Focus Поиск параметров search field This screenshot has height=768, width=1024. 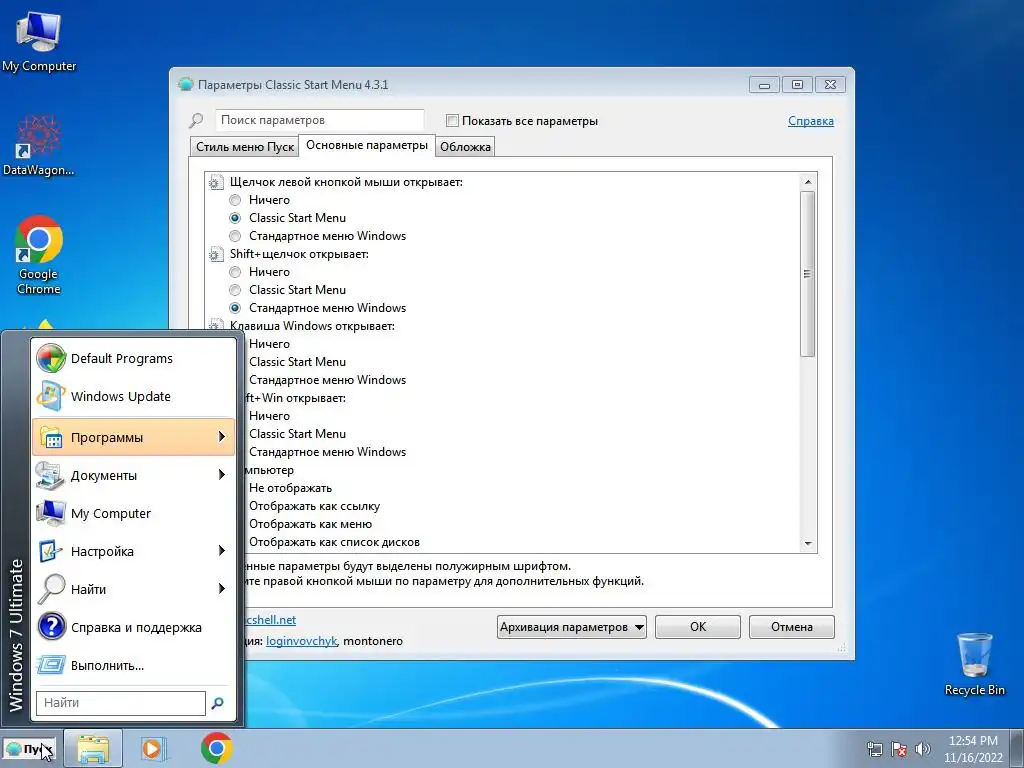[319, 120]
